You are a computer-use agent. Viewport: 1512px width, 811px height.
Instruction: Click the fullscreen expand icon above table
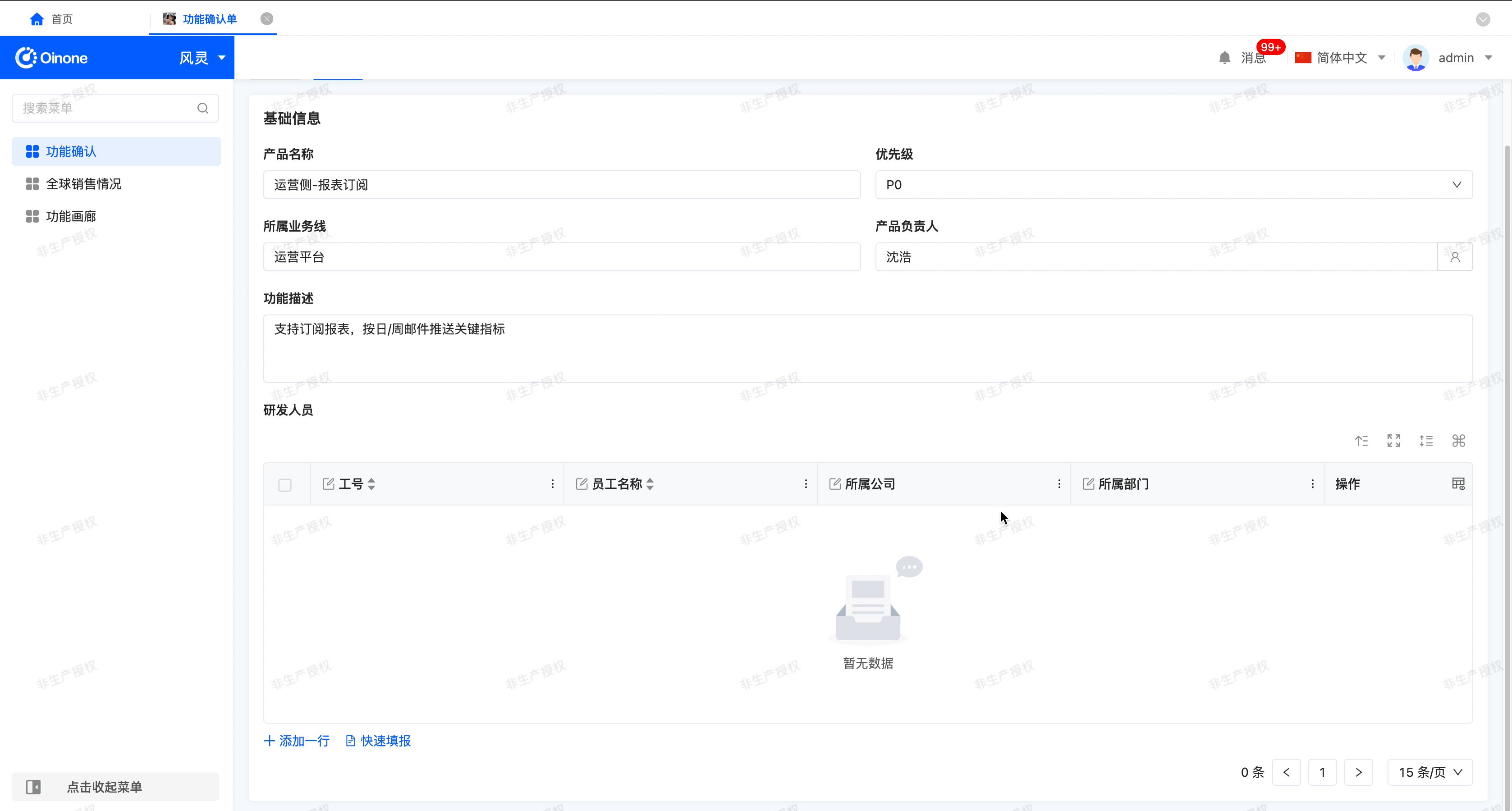1393,441
